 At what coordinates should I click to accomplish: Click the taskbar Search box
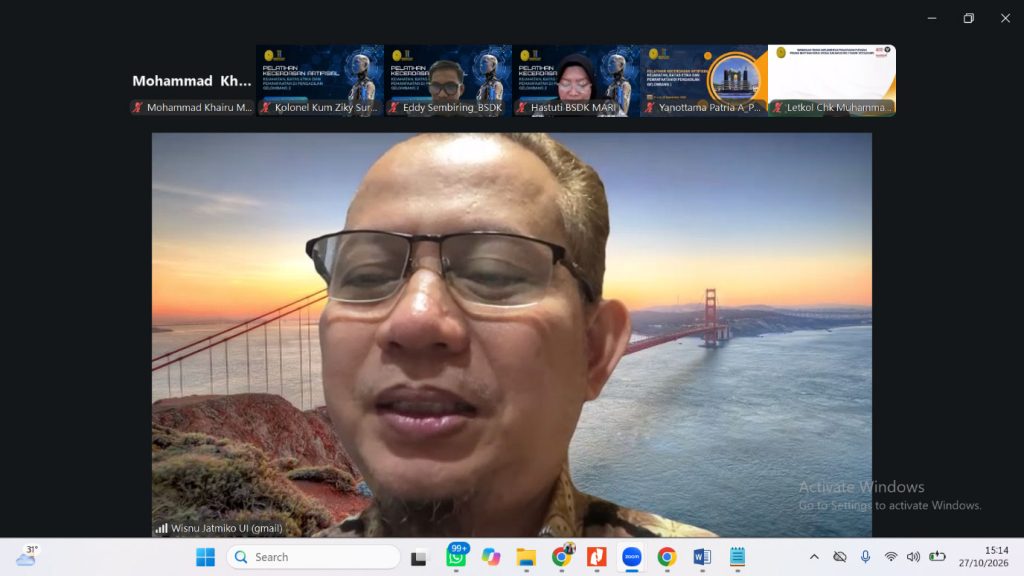(x=313, y=557)
